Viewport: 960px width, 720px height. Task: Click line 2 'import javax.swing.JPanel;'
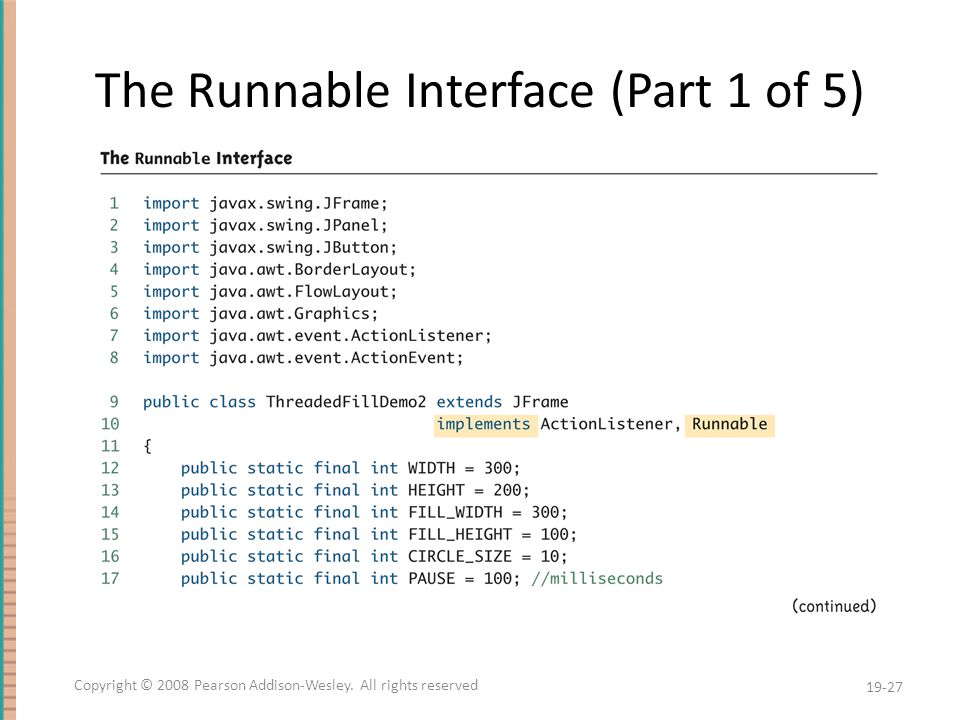pos(265,225)
